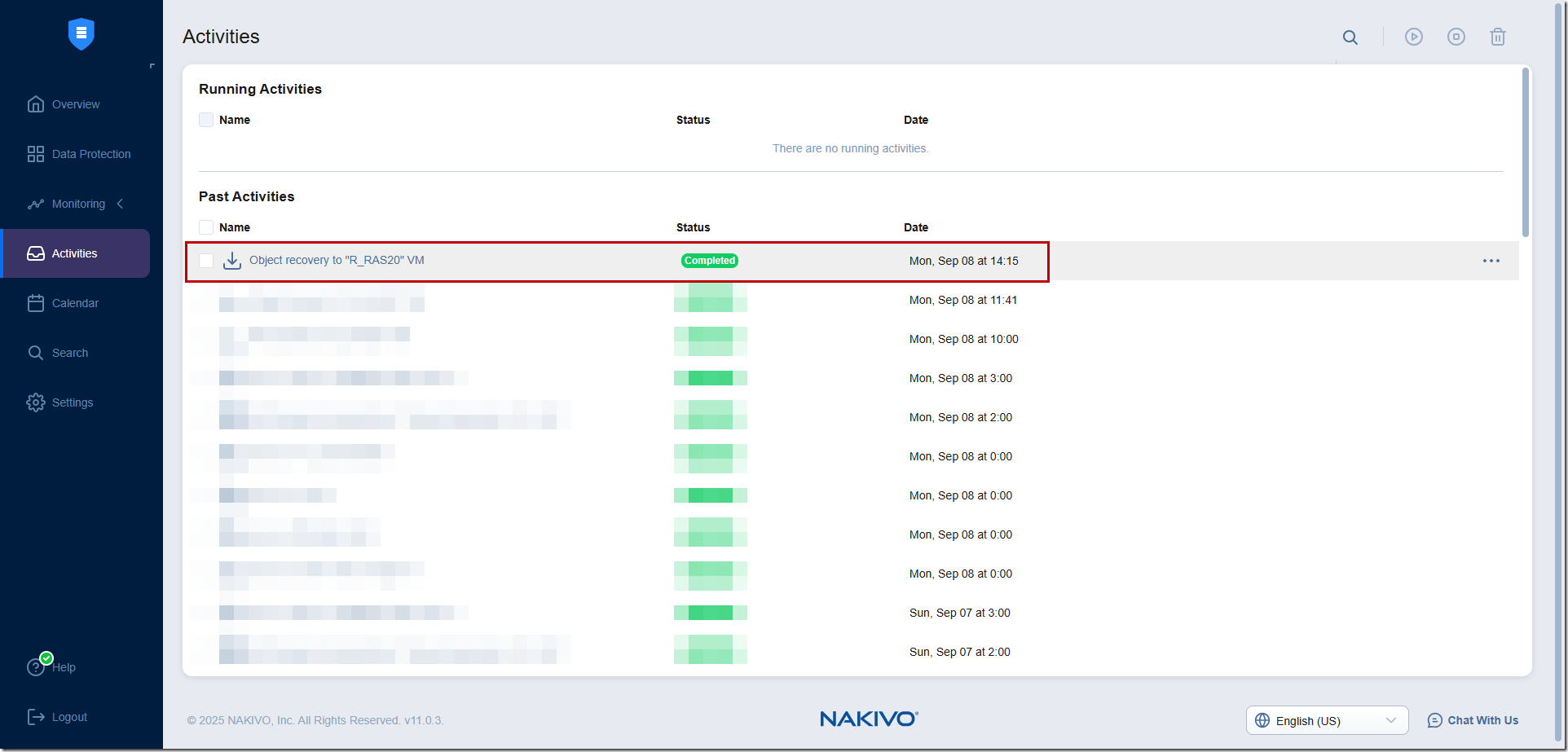Open the English (US) language dropdown
This screenshot has height=752, width=1568.
coord(1328,720)
